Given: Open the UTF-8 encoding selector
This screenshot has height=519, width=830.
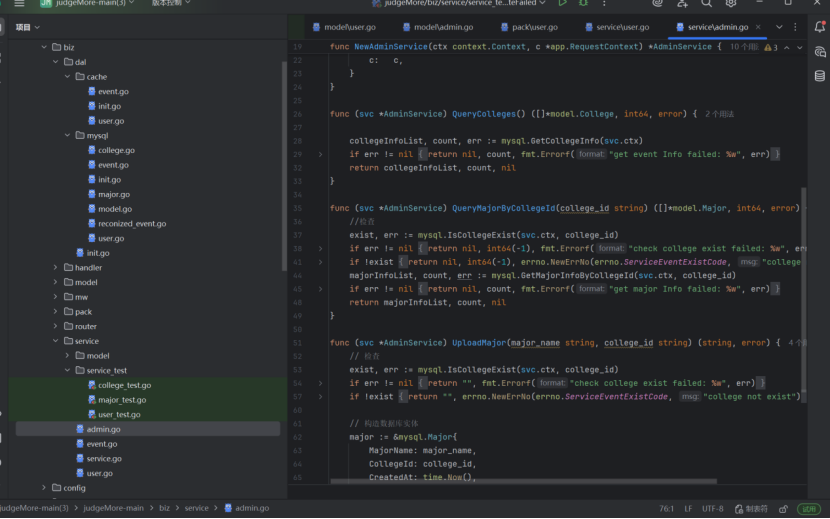Looking at the screenshot, I should [x=712, y=509].
